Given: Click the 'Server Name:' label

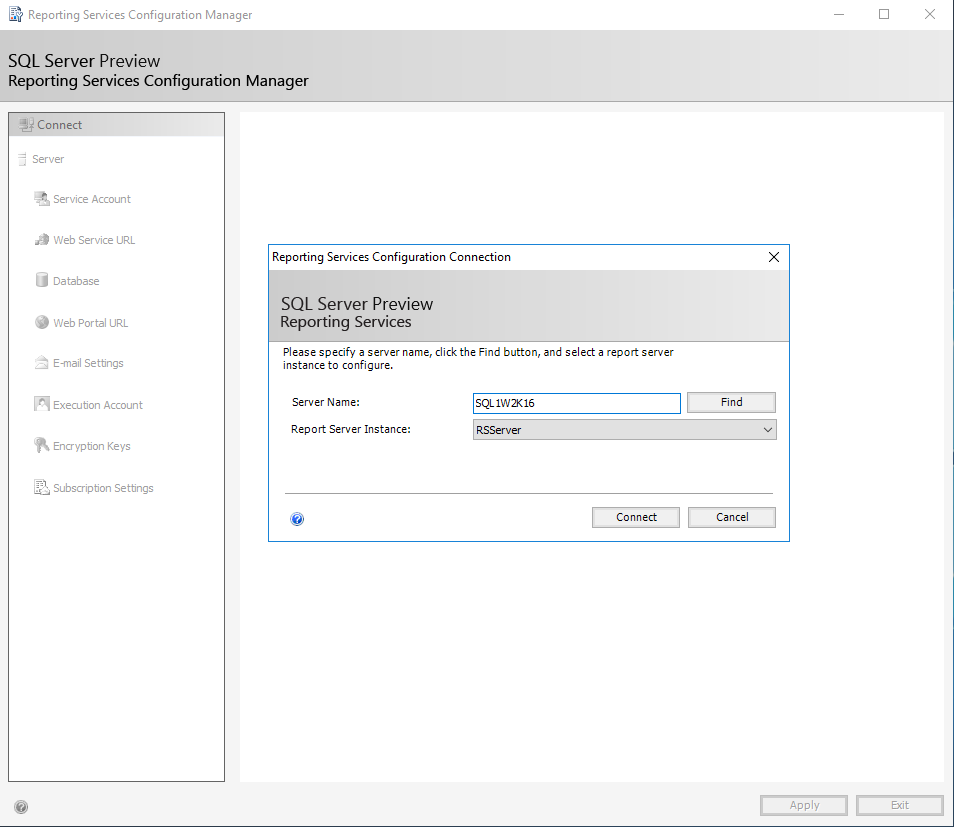Looking at the screenshot, I should pyautogui.click(x=326, y=402).
